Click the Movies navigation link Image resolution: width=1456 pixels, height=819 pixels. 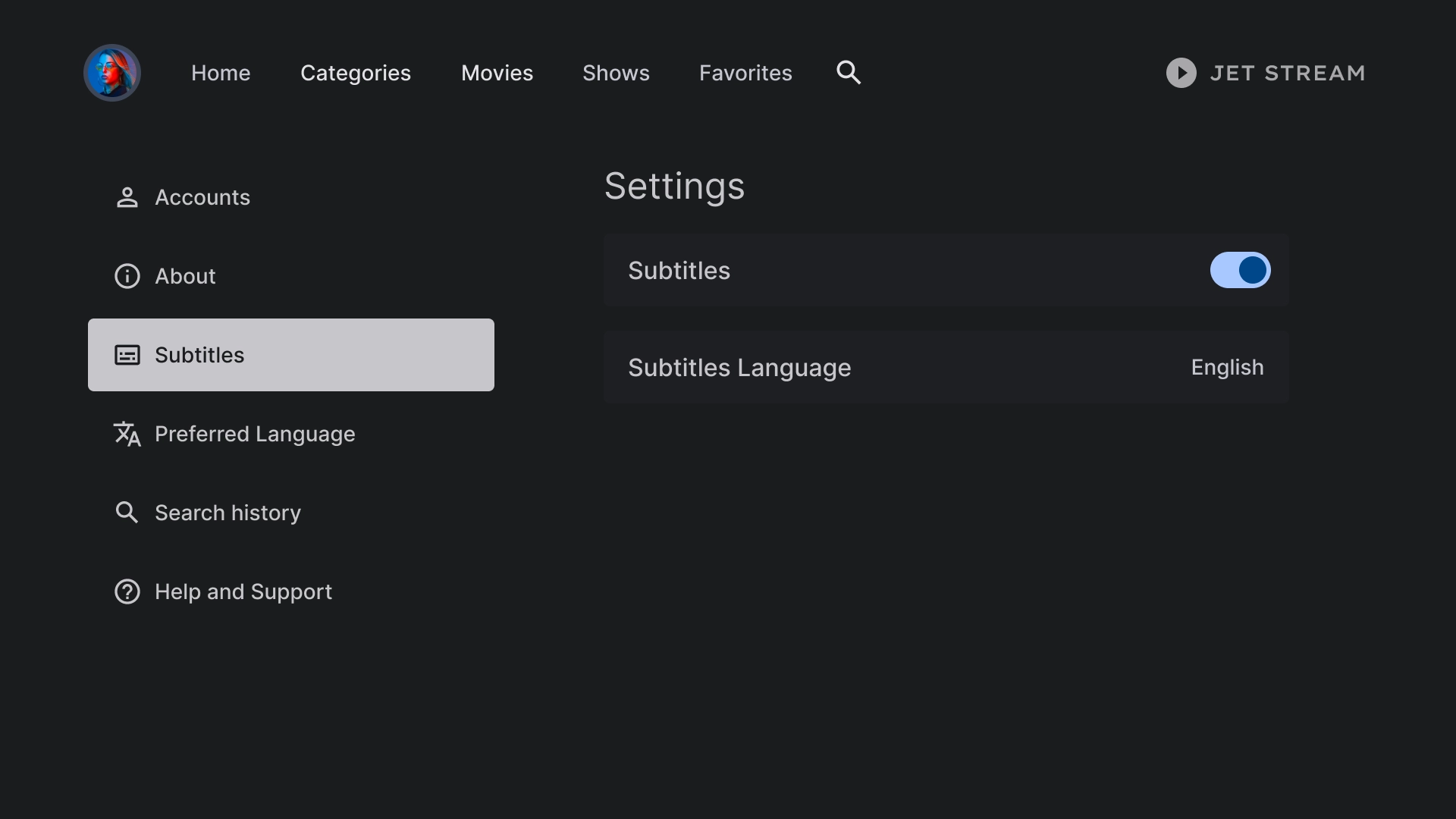click(497, 72)
